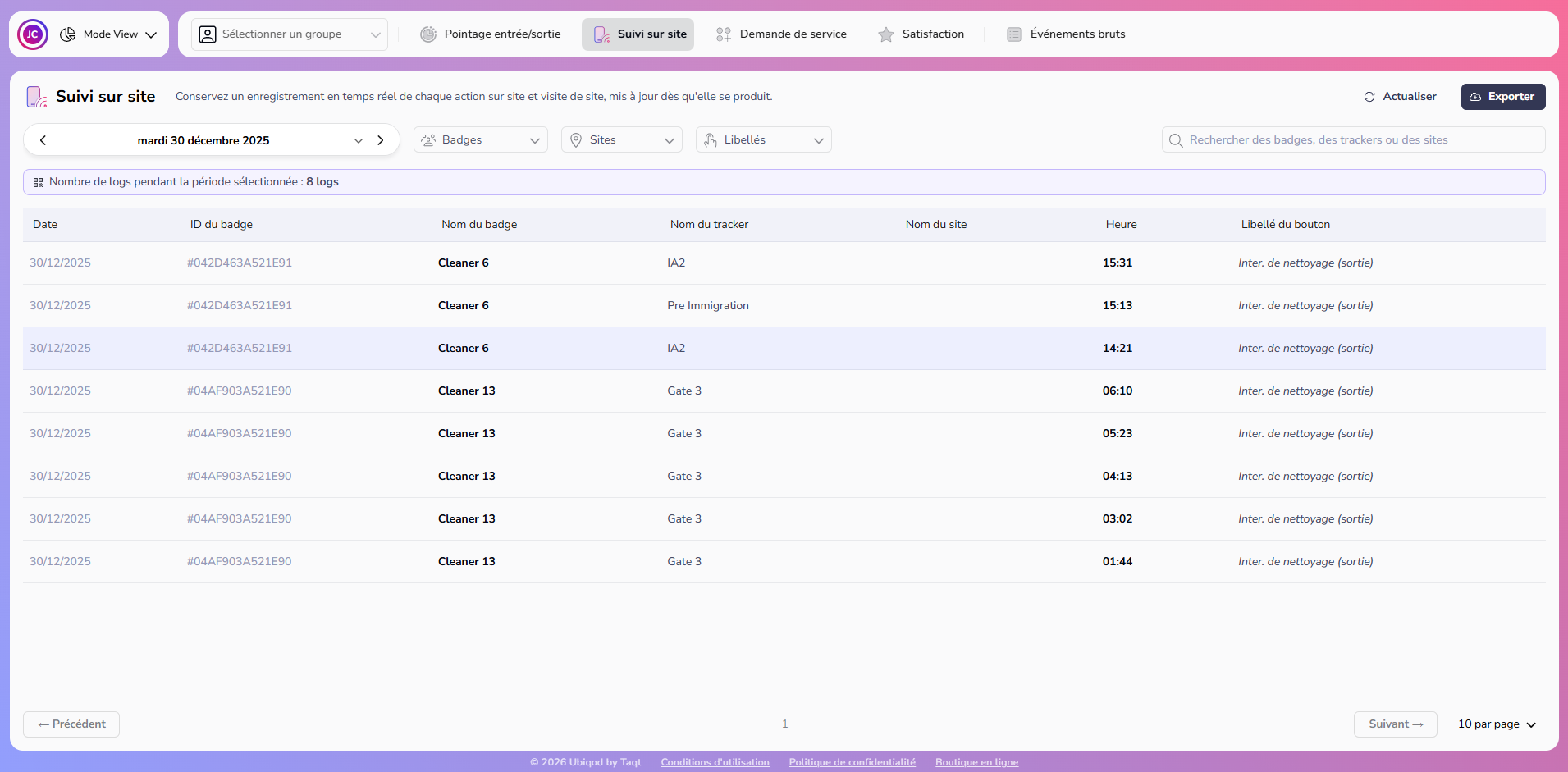Click the grid icon in logs count banner

(39, 182)
